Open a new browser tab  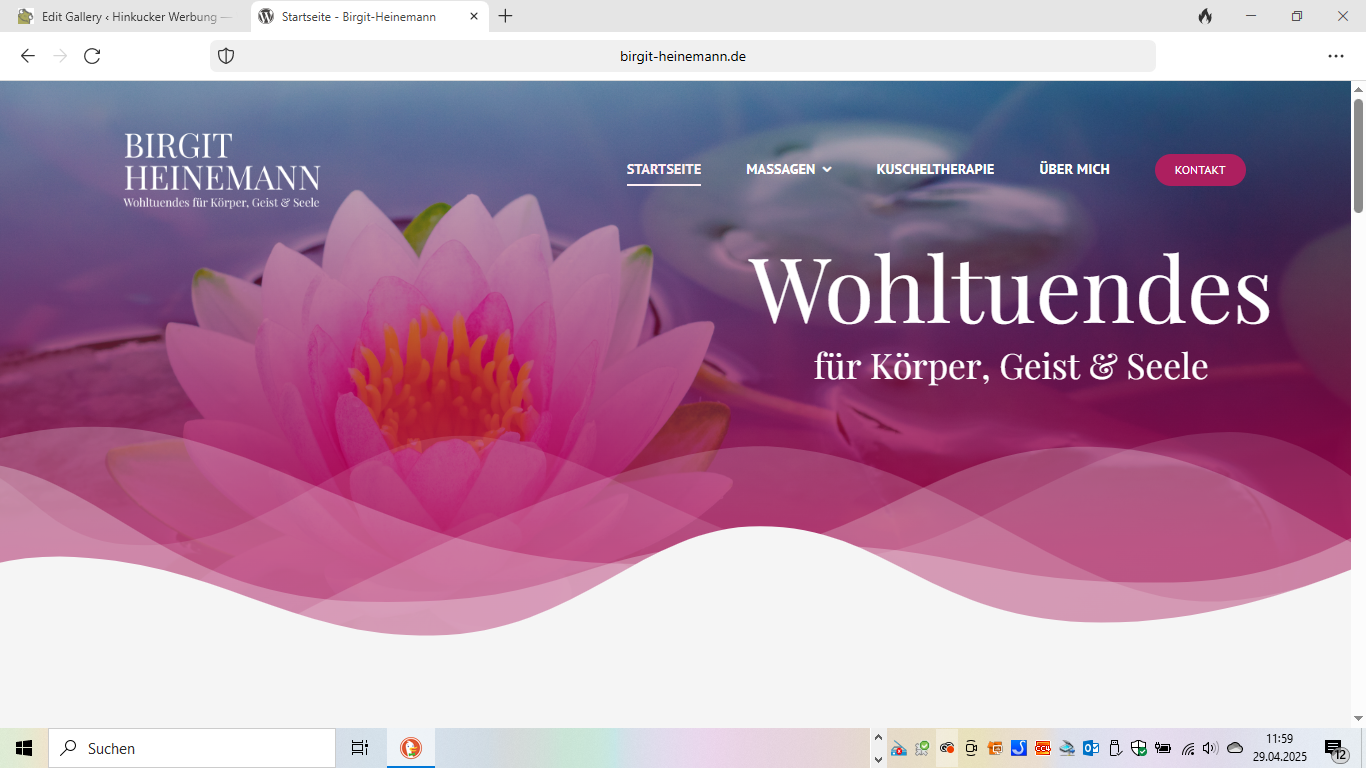(505, 16)
